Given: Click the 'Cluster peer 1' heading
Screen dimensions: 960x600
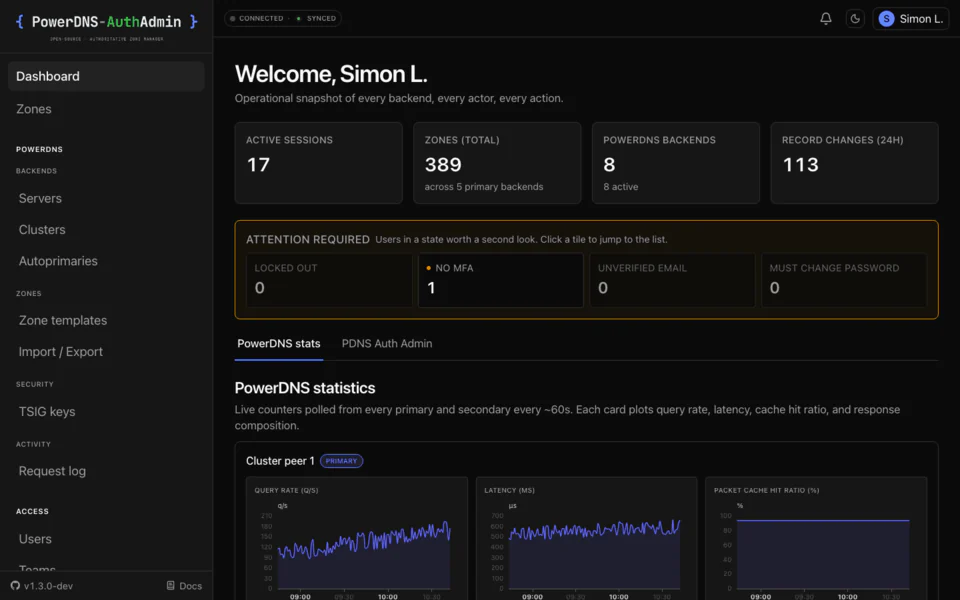Looking at the screenshot, I should pyautogui.click(x=280, y=461).
